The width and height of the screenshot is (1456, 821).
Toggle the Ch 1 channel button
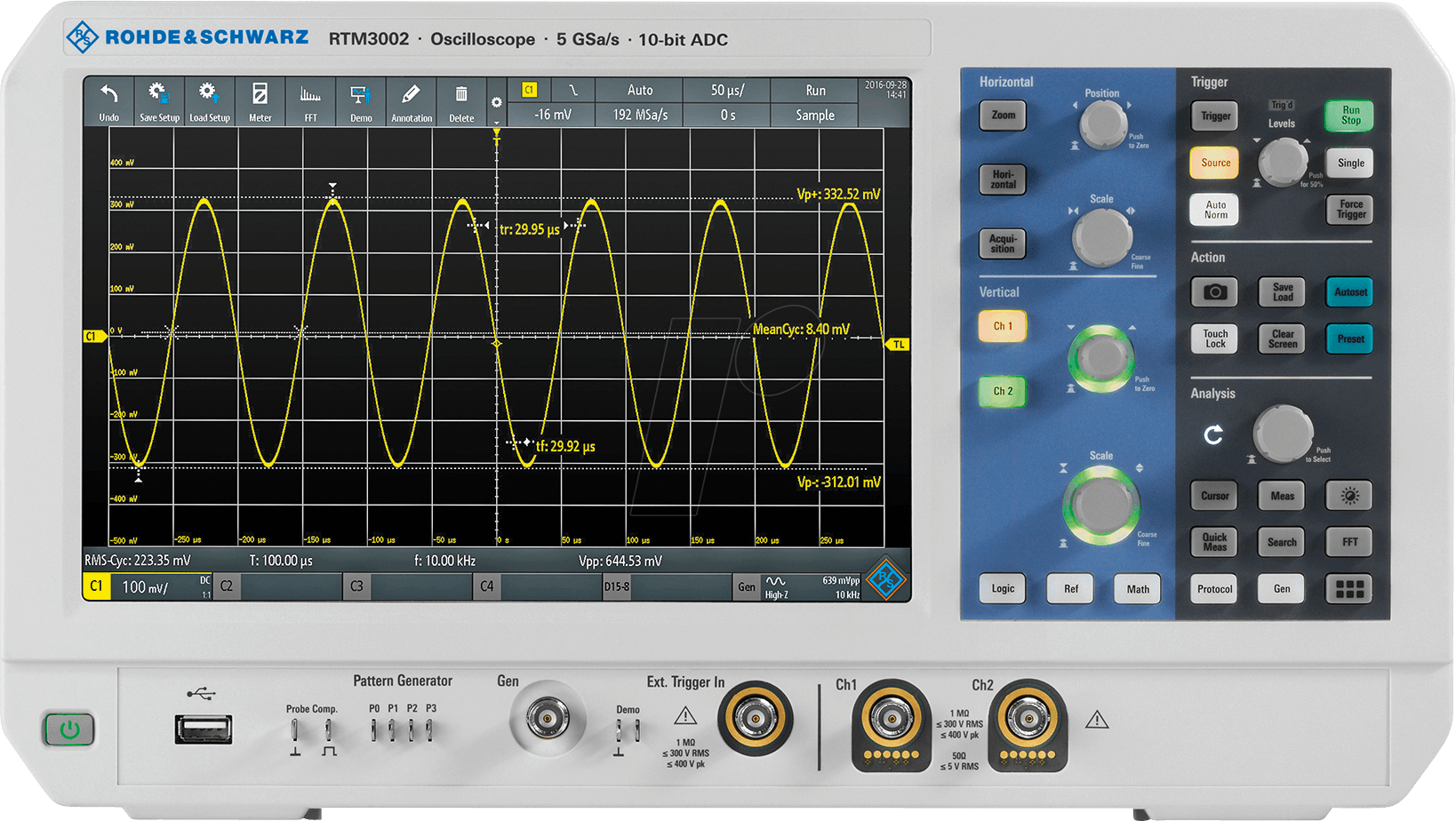coord(1002,326)
